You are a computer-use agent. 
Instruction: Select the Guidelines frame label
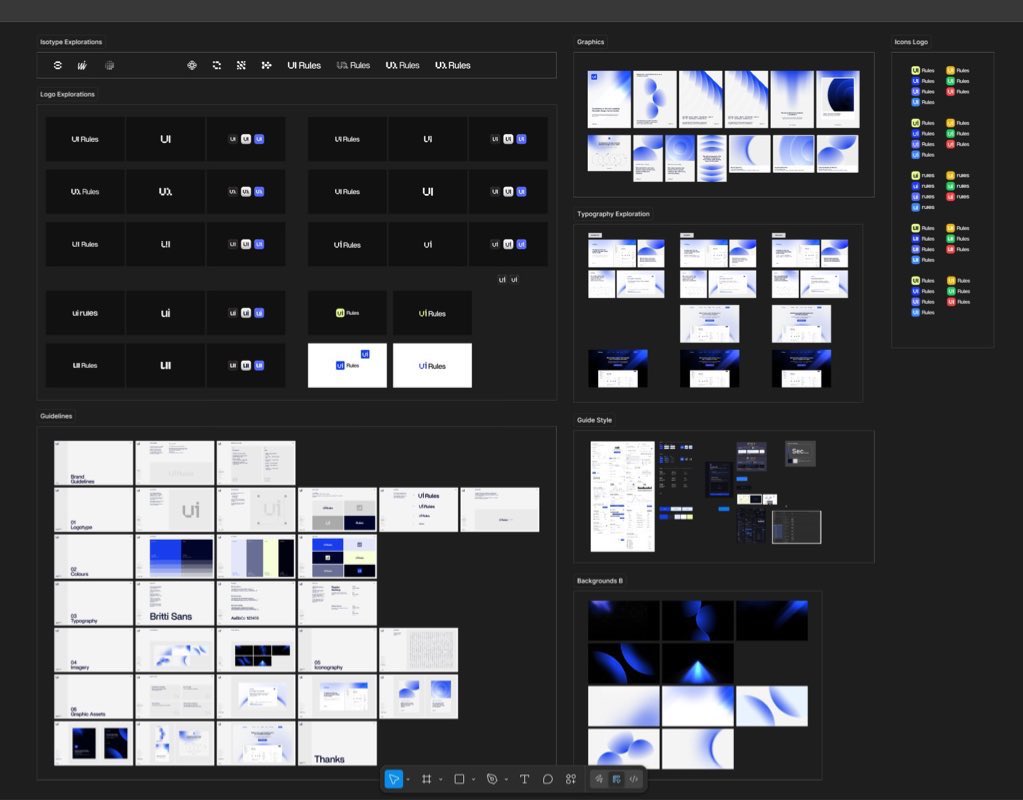[56, 416]
